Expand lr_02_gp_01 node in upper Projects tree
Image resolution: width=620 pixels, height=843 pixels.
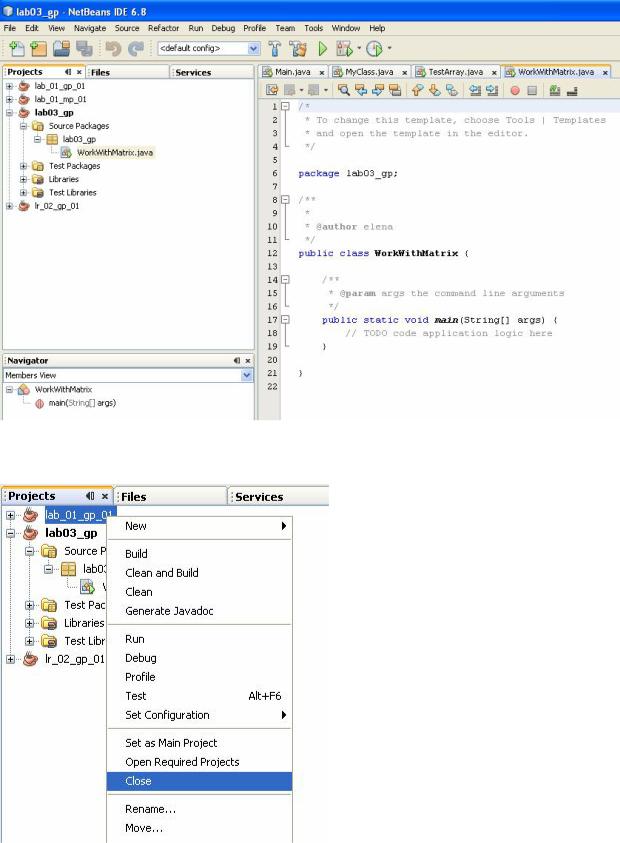tap(9, 206)
